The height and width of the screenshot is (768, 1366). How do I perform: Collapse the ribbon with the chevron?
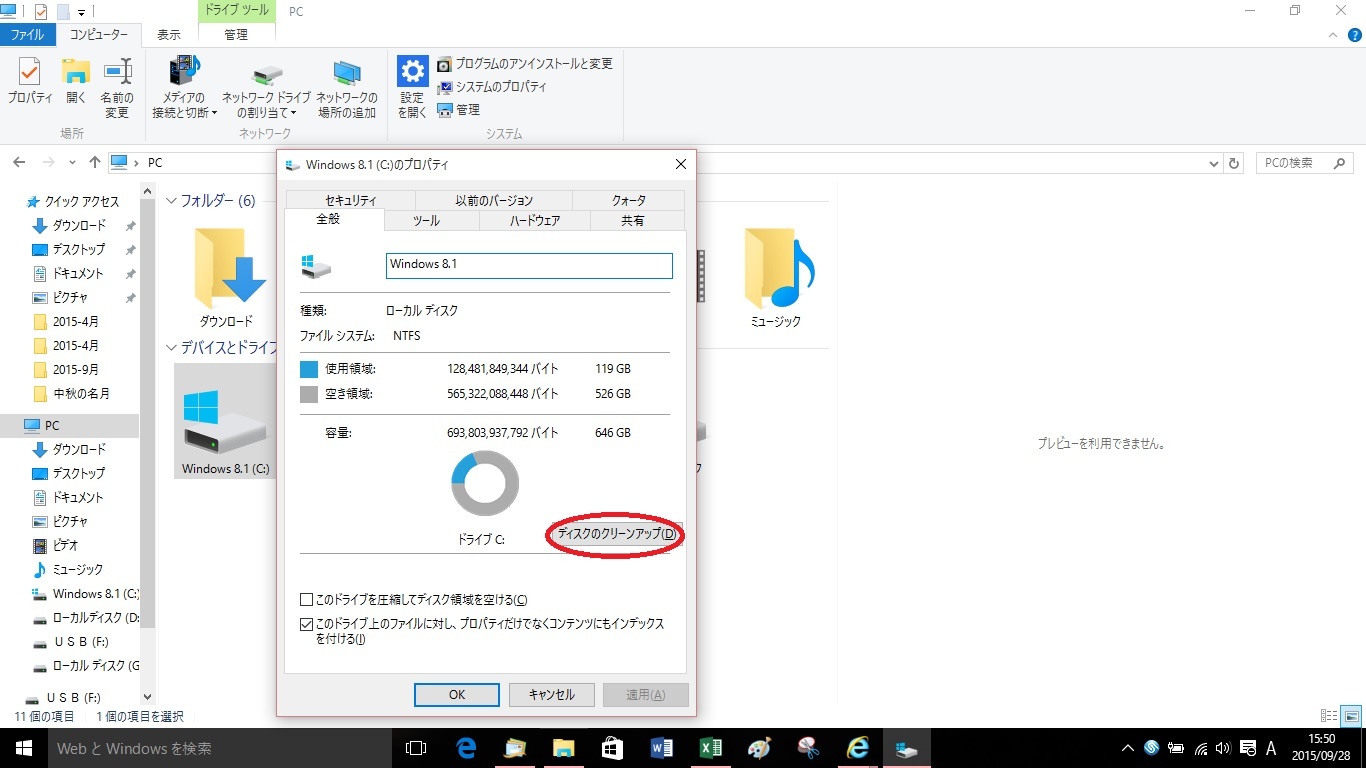(1331, 35)
